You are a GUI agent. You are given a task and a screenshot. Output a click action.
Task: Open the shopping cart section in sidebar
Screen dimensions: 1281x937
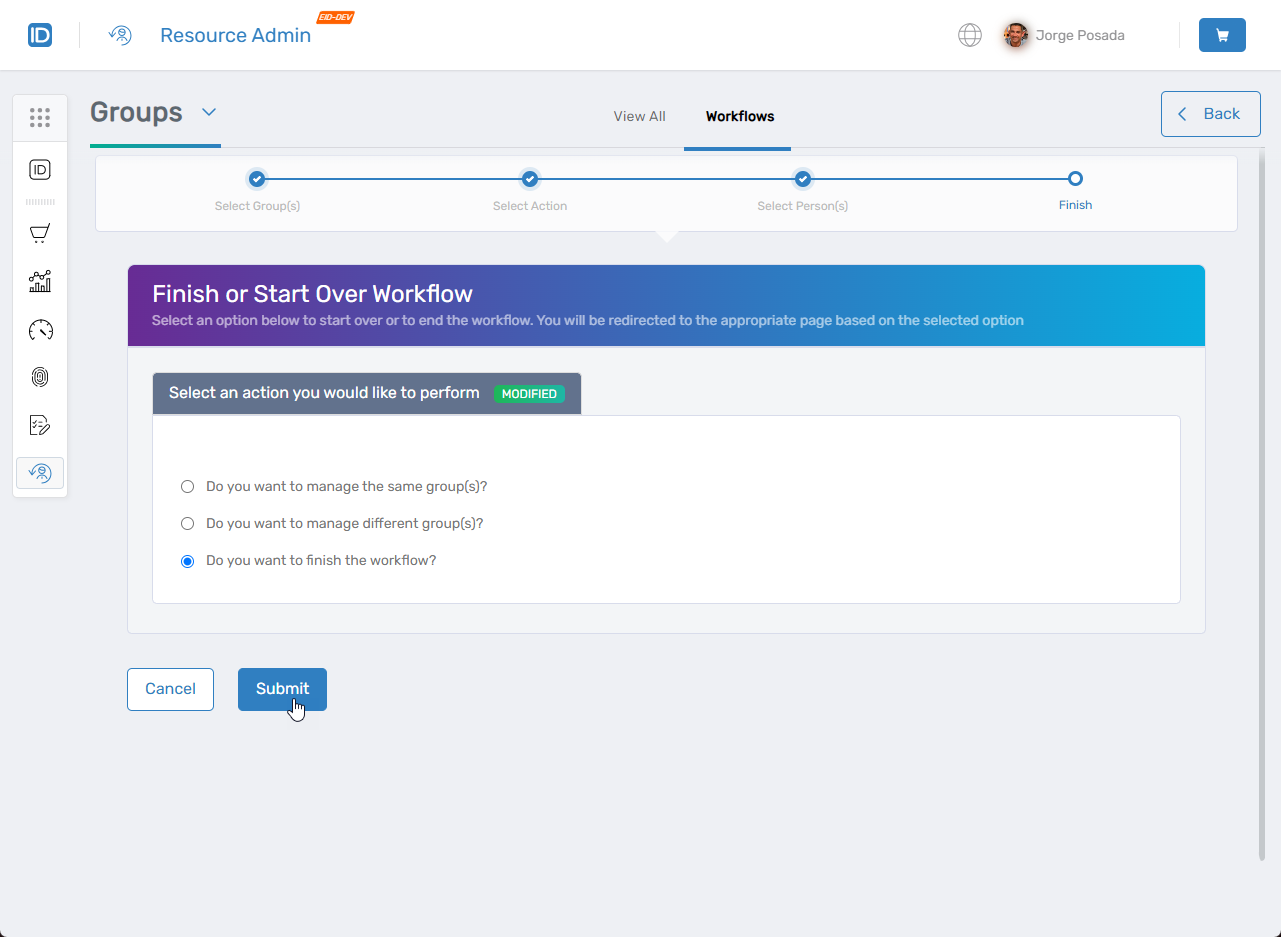[40, 233]
